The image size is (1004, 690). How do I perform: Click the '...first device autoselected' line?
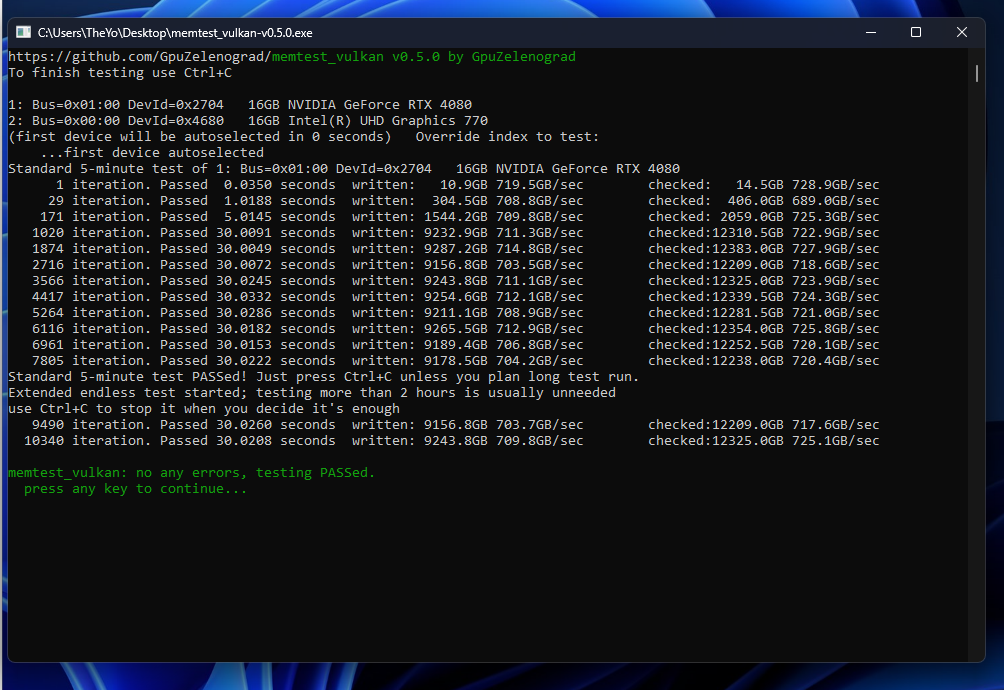pyautogui.click(x=152, y=152)
